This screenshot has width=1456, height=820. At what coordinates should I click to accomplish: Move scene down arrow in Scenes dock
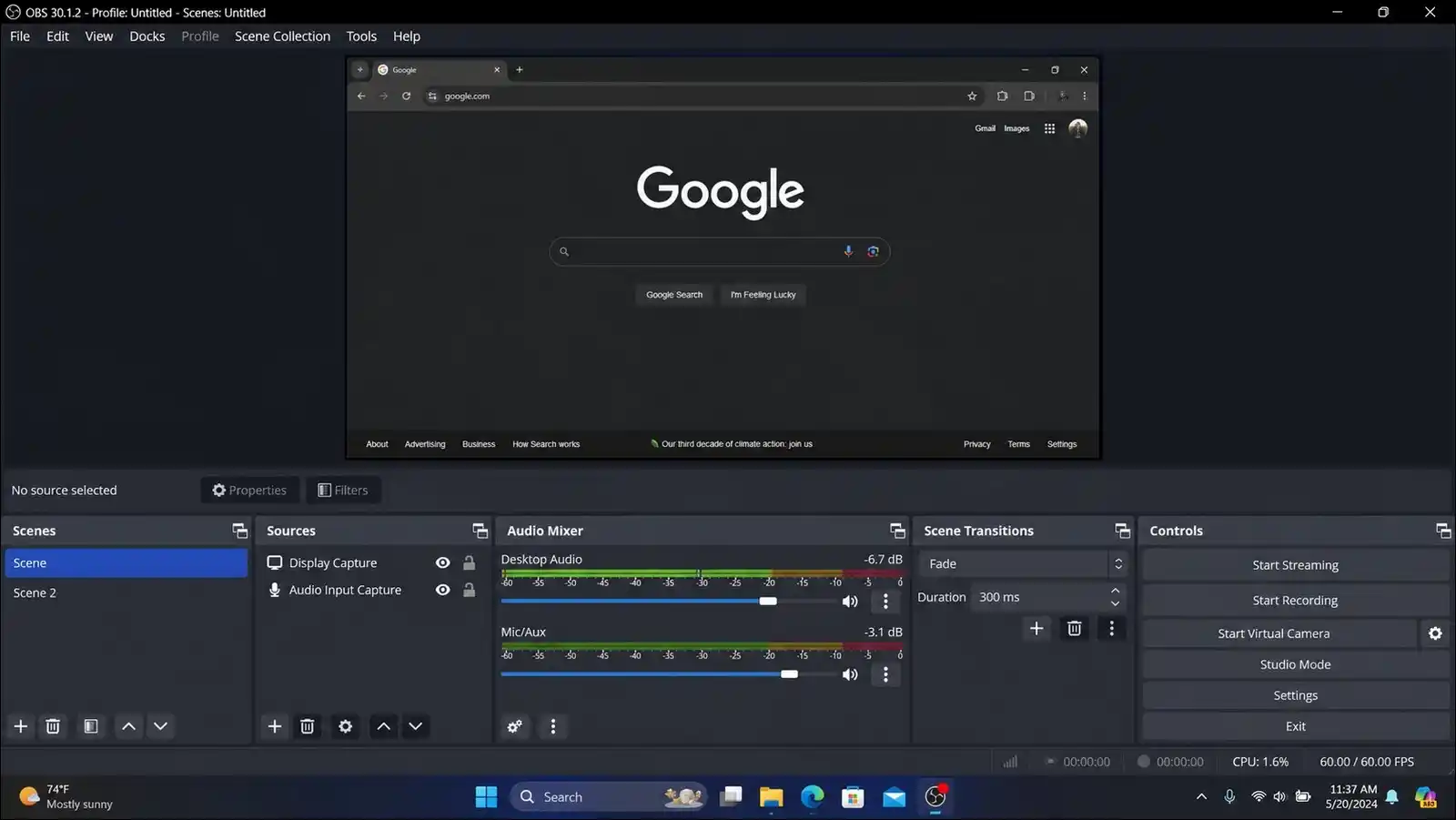click(x=161, y=726)
